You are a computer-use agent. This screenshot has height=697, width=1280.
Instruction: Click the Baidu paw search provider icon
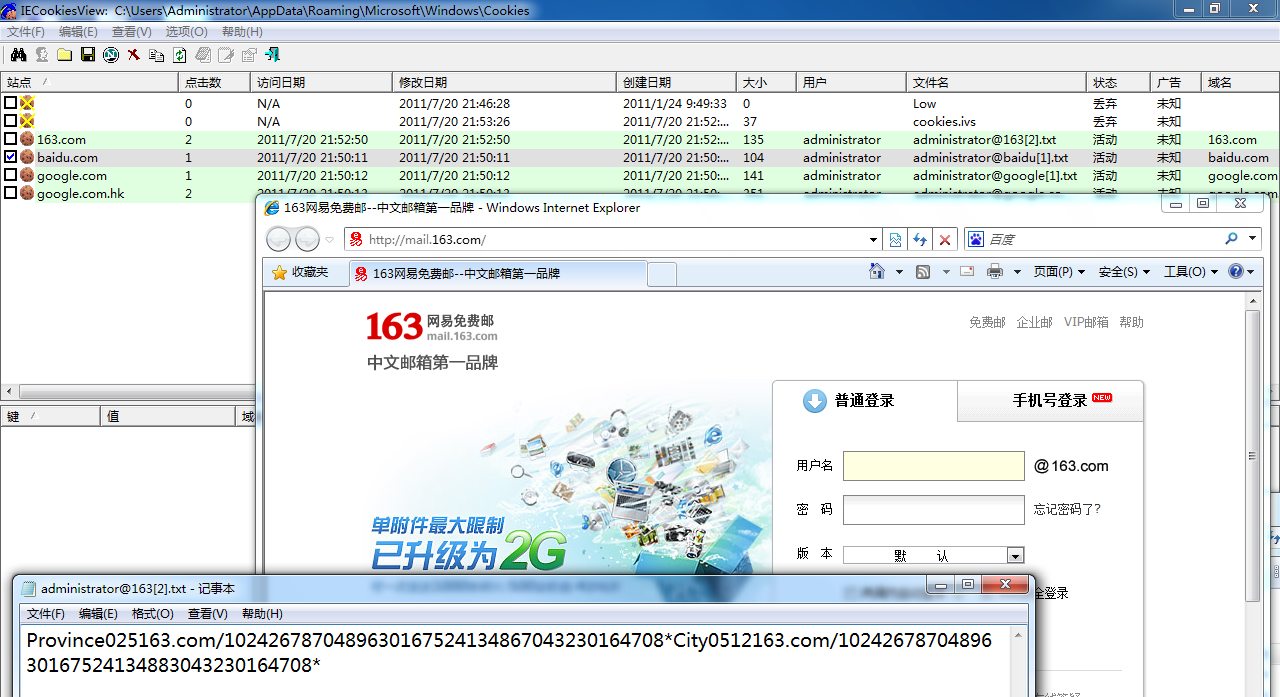click(x=976, y=239)
